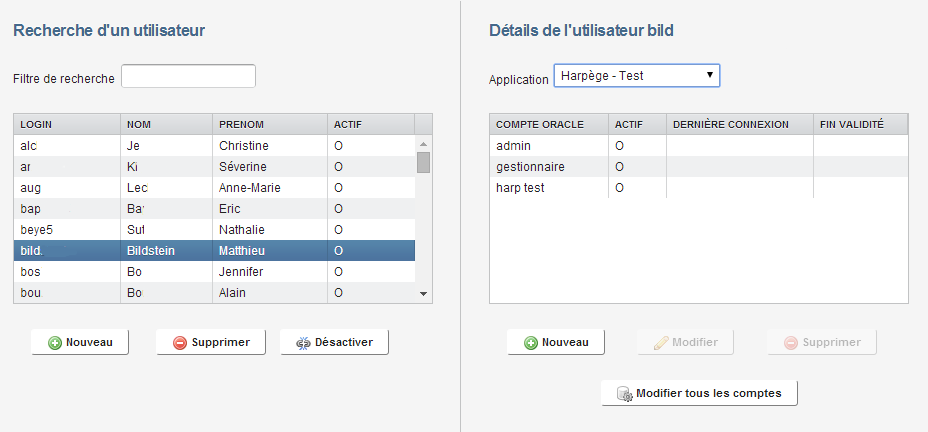Viewport: 928px width, 432px height.
Task: Select user row with prénom Anne-Marie
Action: (x=214, y=188)
